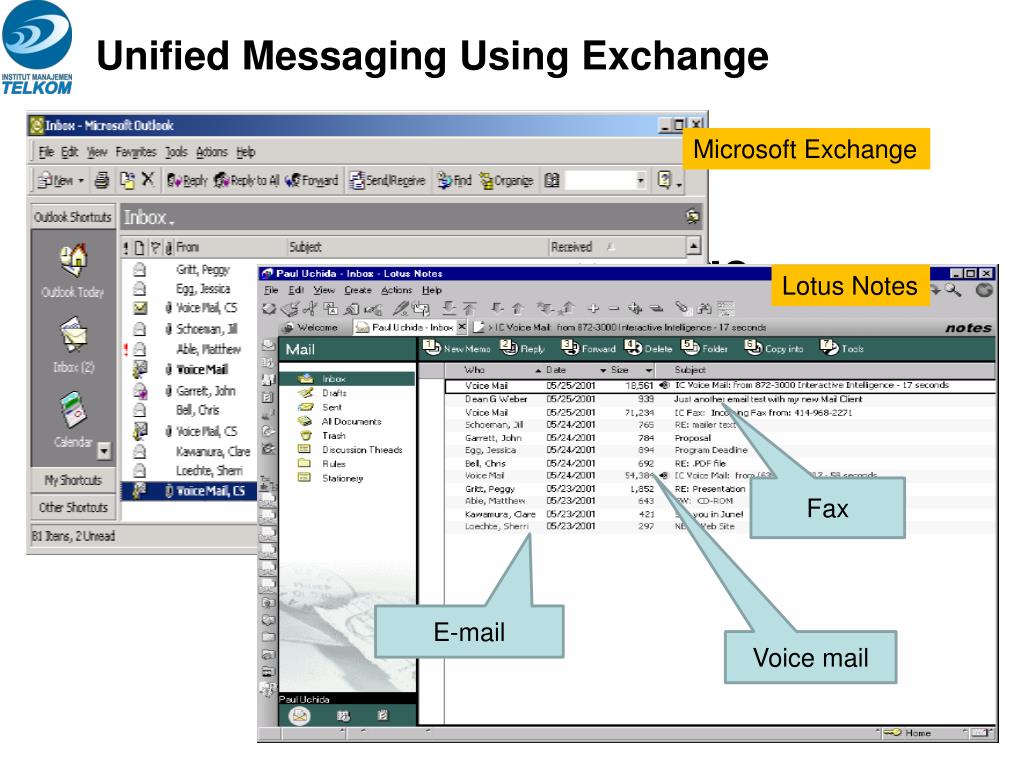Open the View menu in Lotus Notes

tap(324, 290)
